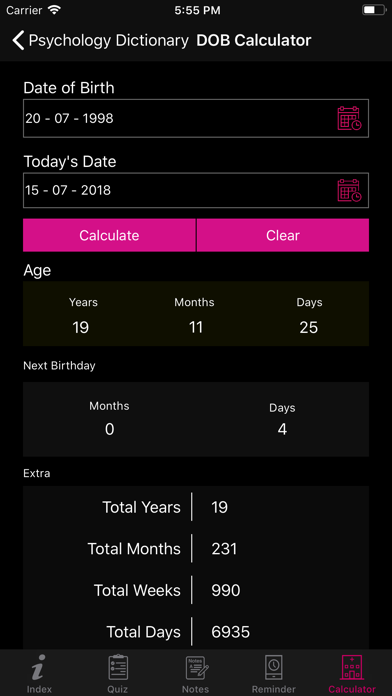Select the Today's Date field

[196, 190]
